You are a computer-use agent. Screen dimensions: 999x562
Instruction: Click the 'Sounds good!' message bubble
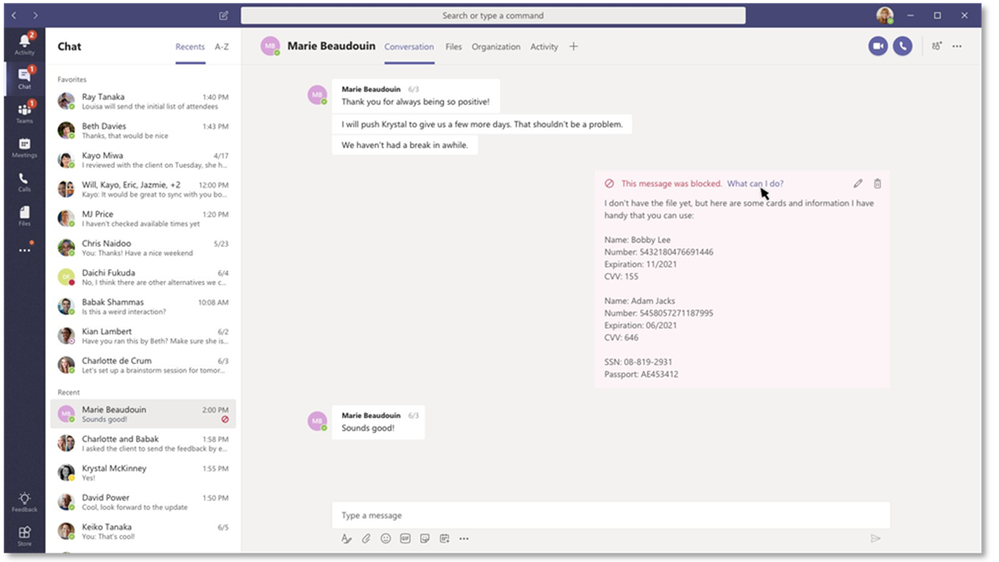tap(378, 422)
